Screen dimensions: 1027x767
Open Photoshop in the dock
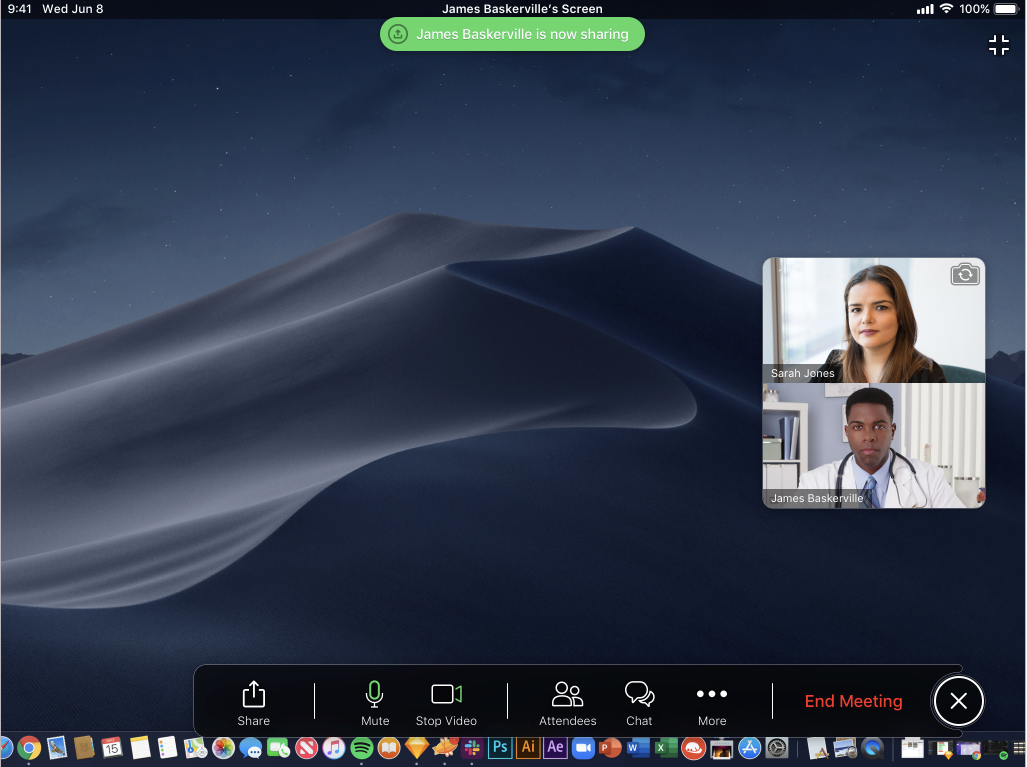(x=500, y=748)
